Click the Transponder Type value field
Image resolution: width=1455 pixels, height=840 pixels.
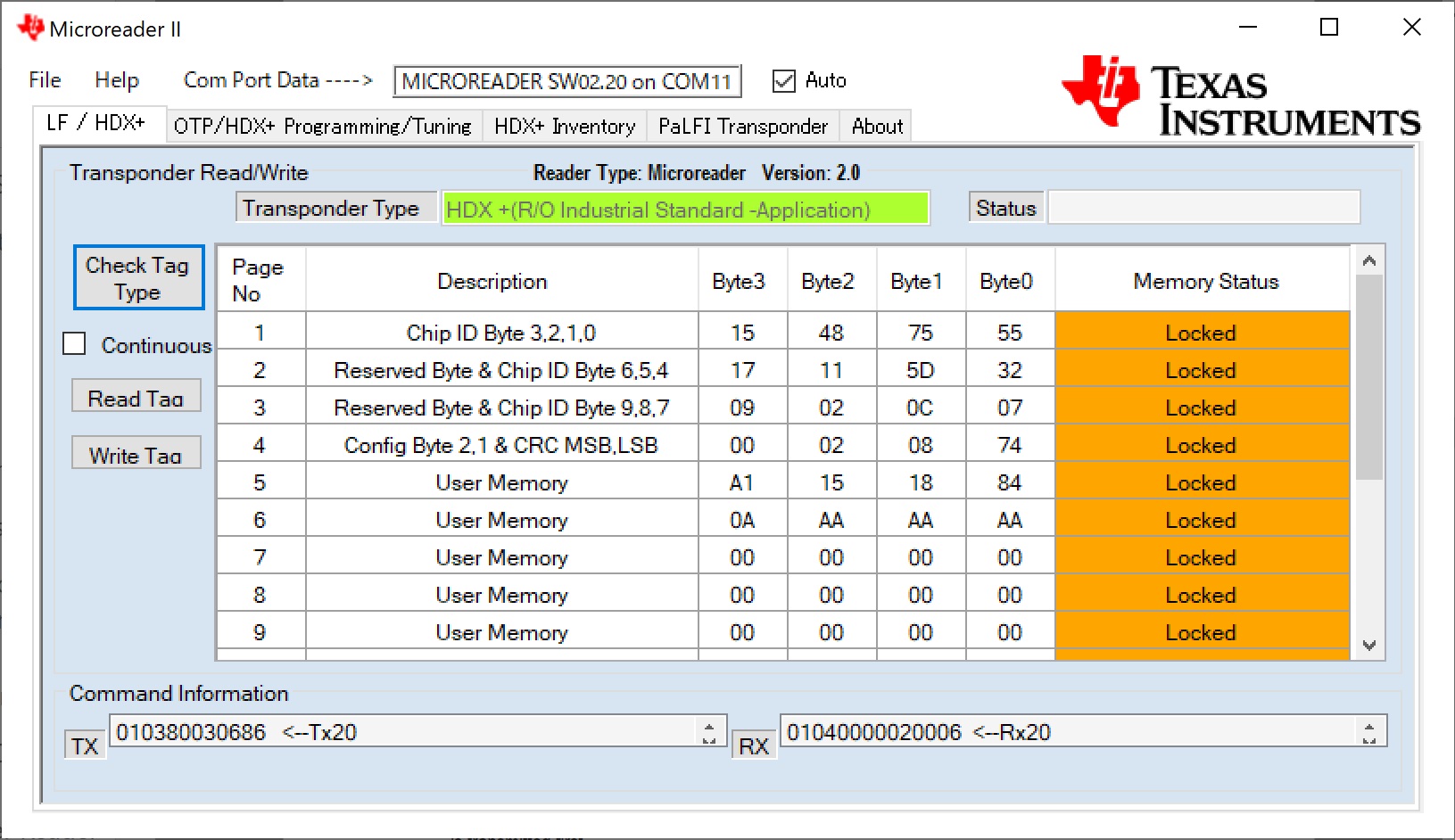[685, 209]
